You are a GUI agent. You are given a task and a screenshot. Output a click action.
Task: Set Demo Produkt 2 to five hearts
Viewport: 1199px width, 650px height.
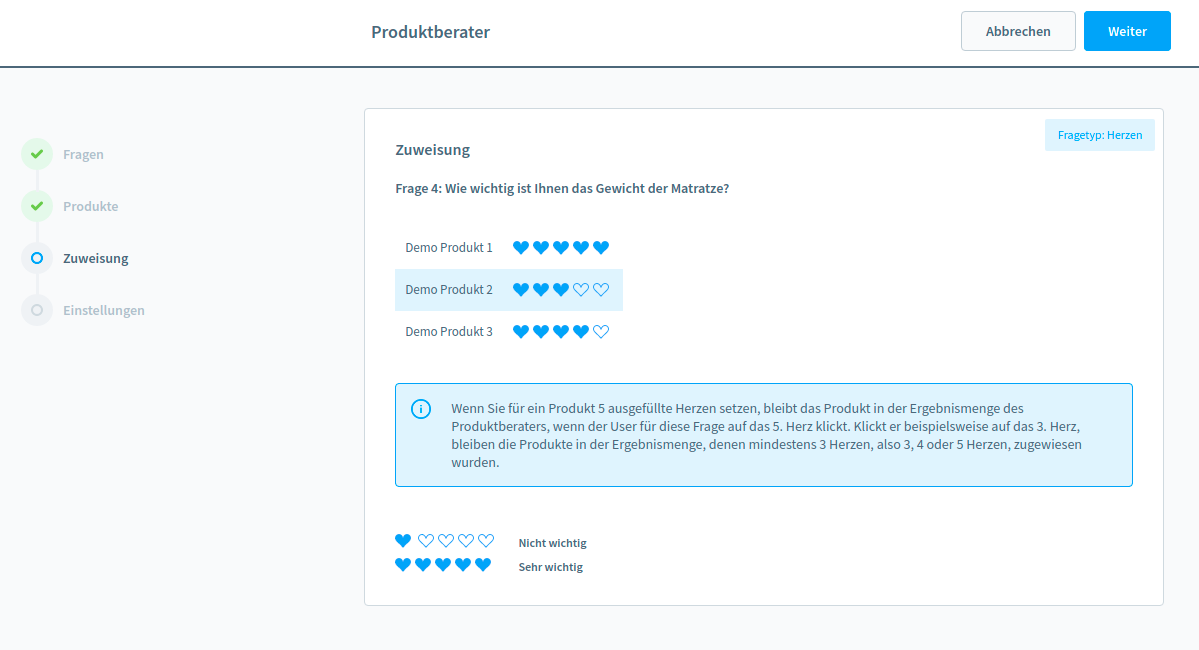click(x=601, y=290)
